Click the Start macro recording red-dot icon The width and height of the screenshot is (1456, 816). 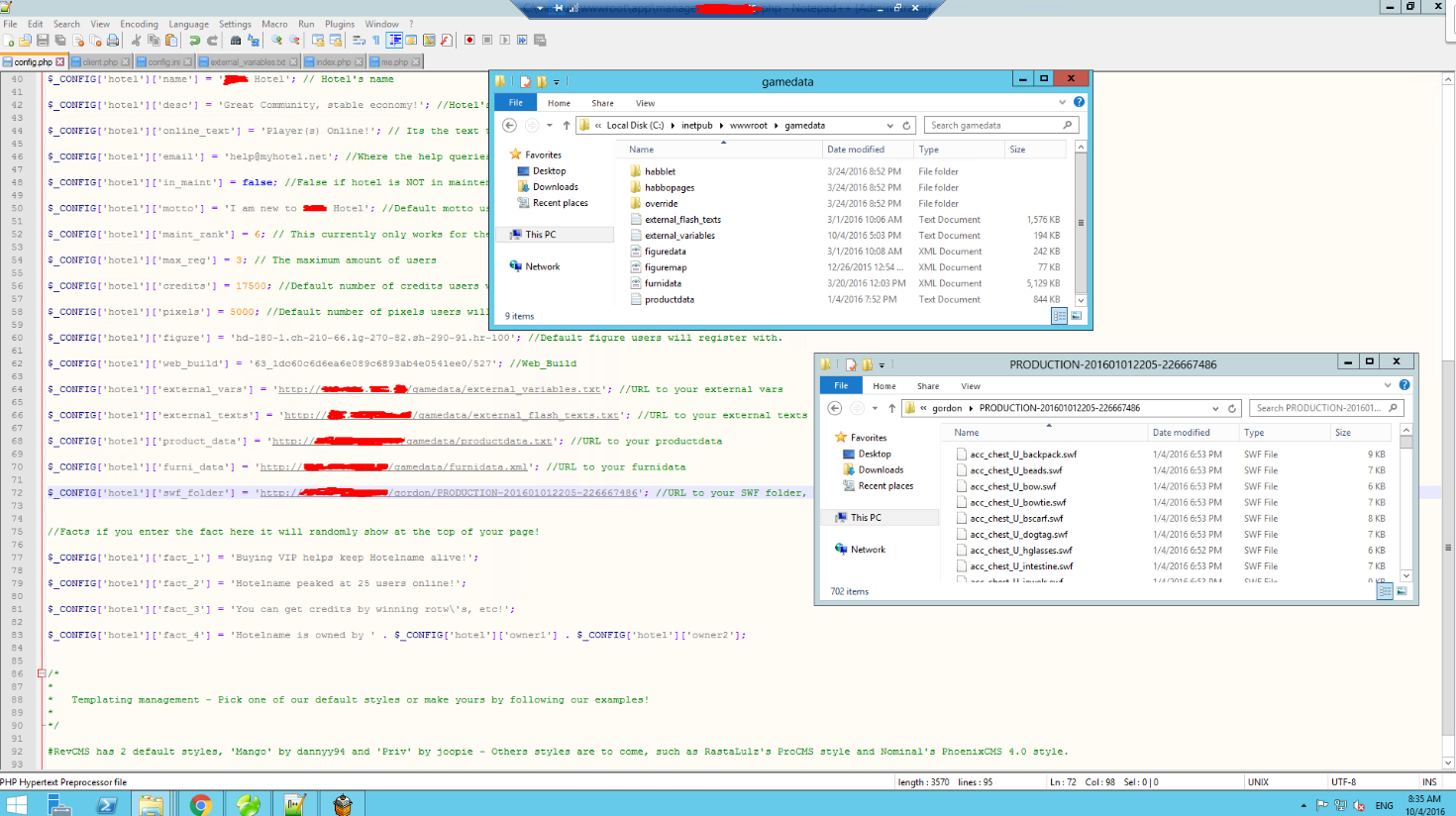coord(469,41)
